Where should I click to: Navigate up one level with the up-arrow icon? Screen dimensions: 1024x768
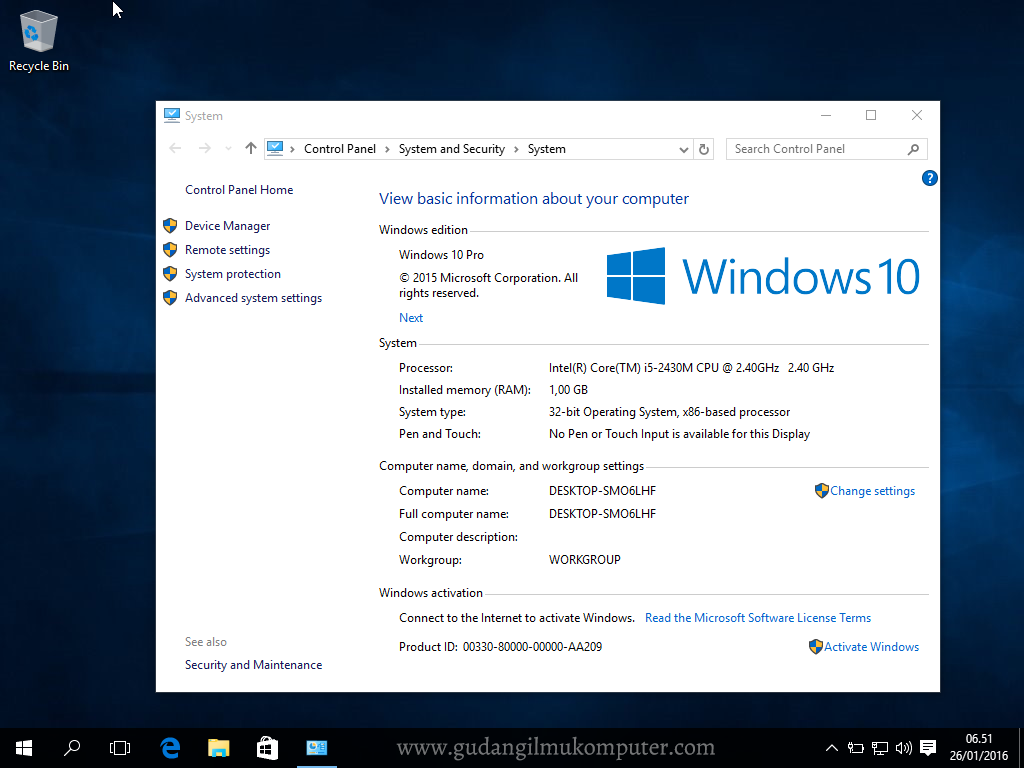(x=250, y=148)
